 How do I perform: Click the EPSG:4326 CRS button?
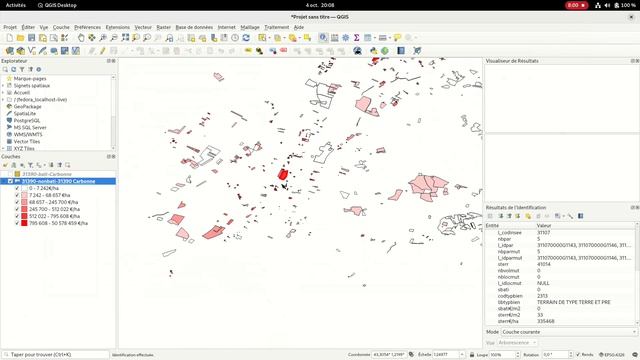click(x=612, y=355)
